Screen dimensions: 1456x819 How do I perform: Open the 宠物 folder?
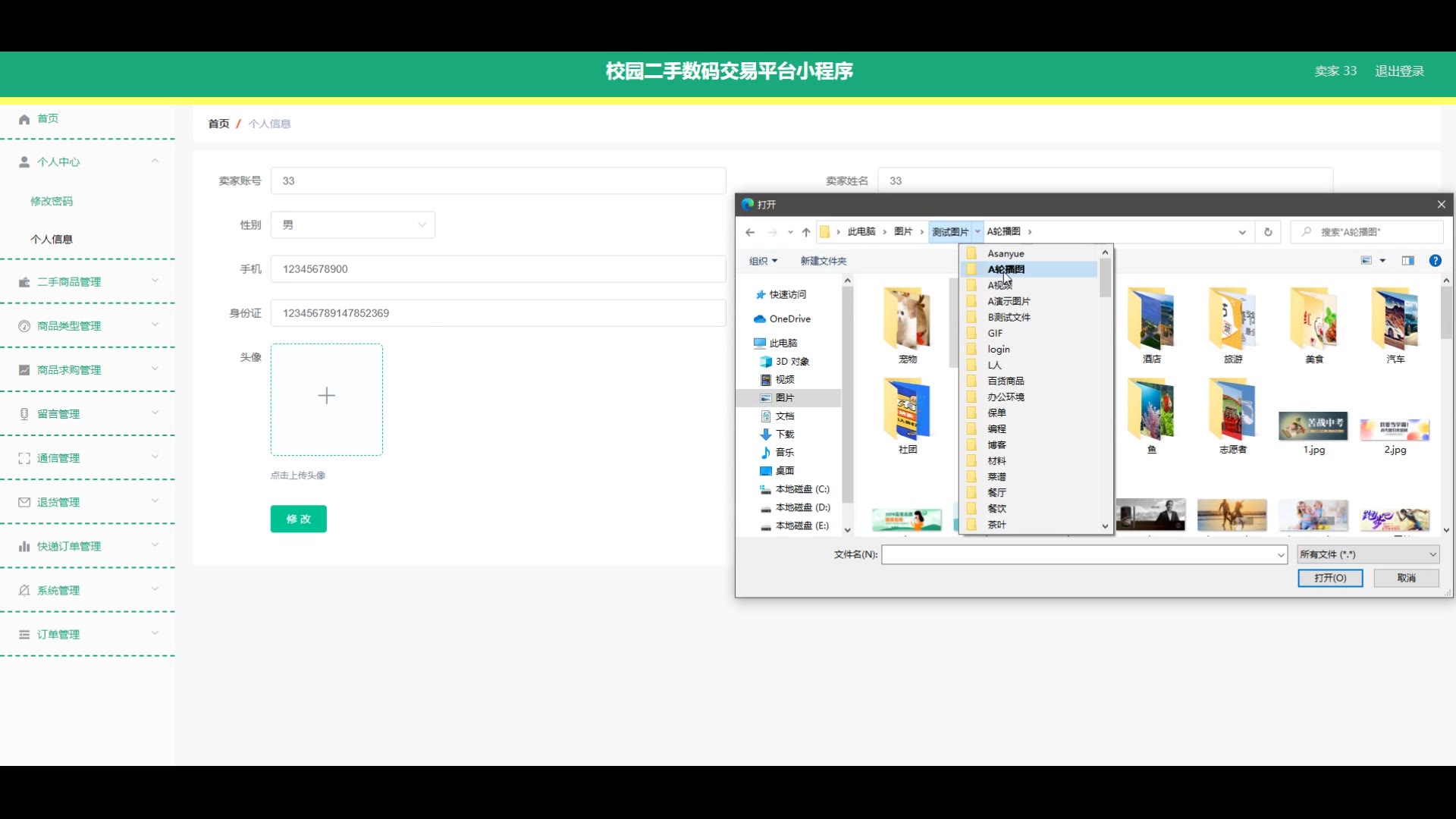[x=908, y=326]
